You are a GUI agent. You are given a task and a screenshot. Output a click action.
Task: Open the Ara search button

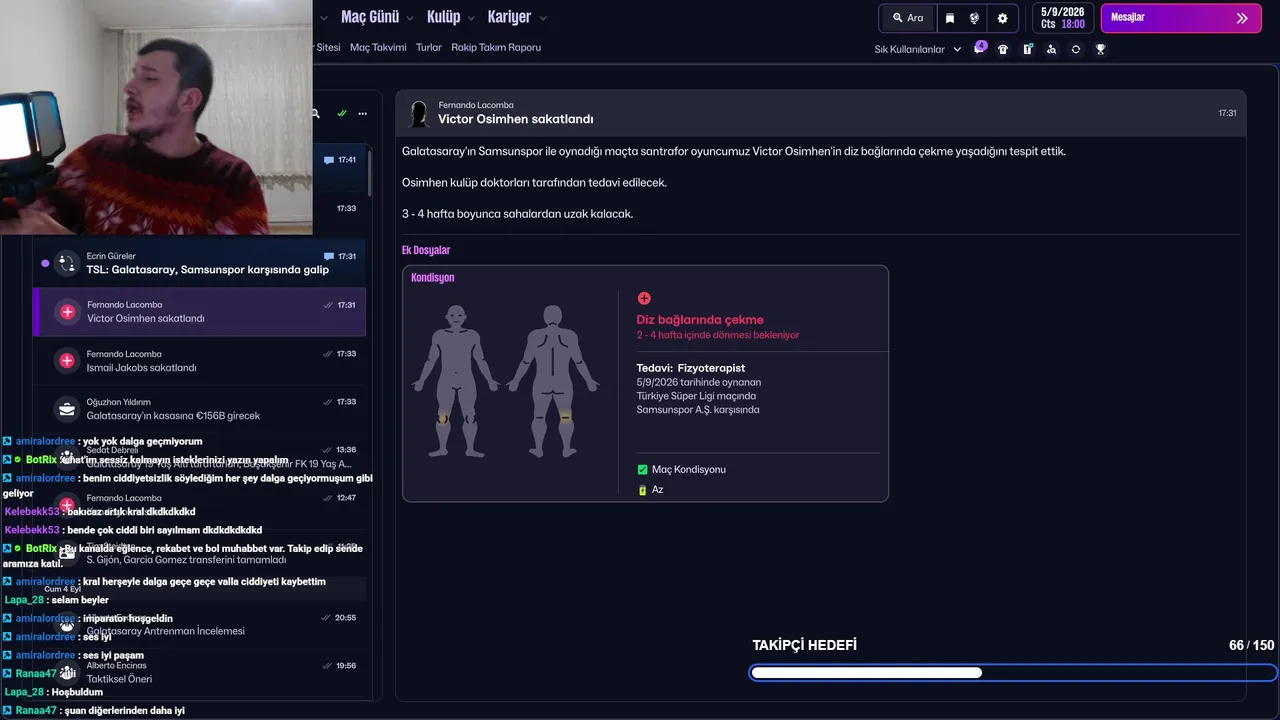(907, 18)
